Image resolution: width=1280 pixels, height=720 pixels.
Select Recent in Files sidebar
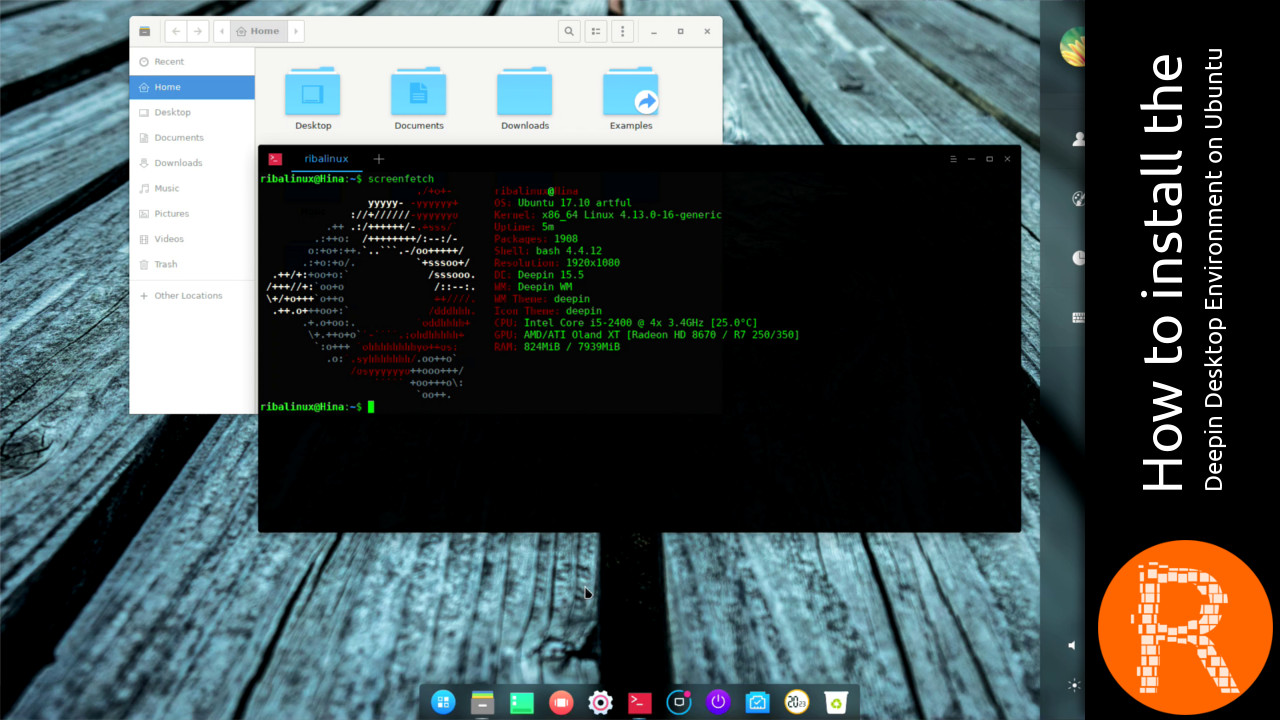[x=192, y=62]
